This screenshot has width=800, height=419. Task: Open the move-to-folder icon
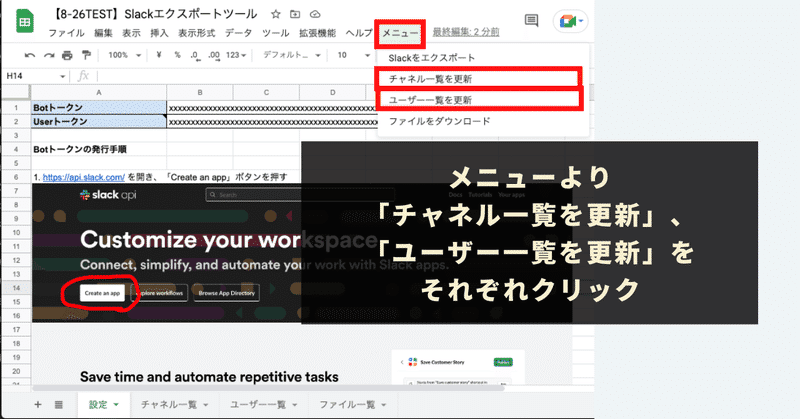pyautogui.click(x=295, y=14)
